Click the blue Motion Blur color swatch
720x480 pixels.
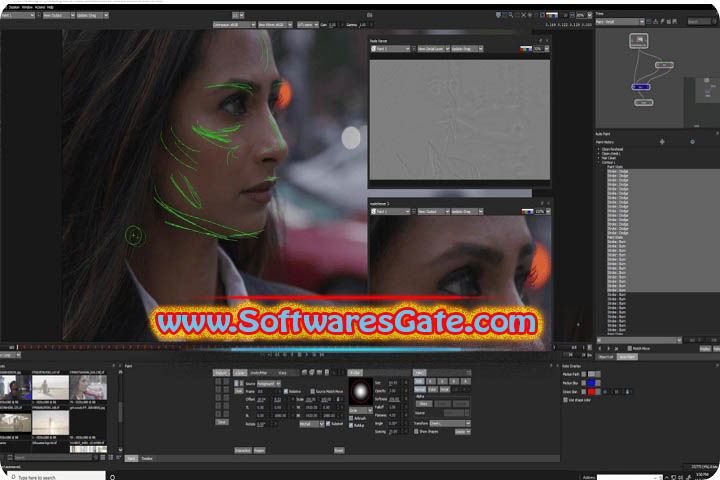point(591,383)
